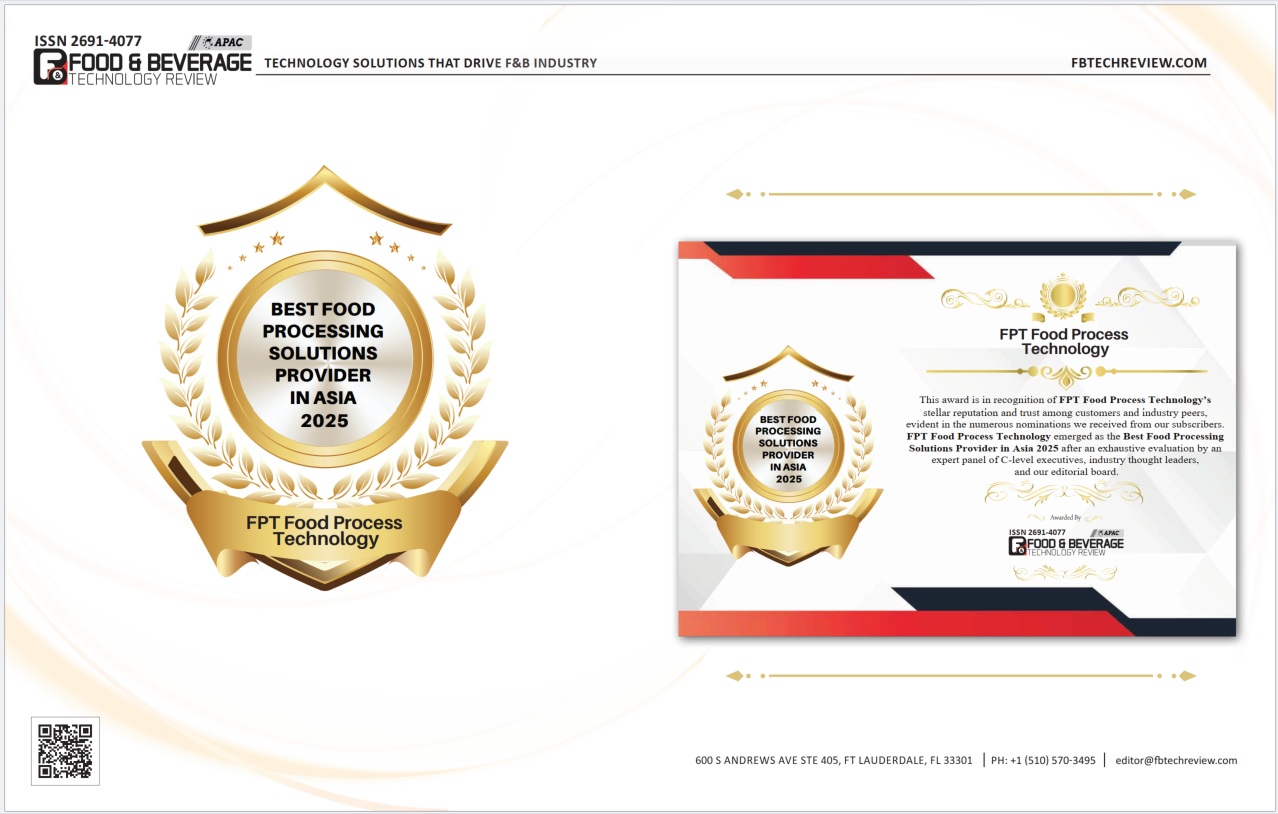The height and width of the screenshot is (814, 1278).
Task: Click the certificate heading FPT Food Process Technology
Action: pos(1064,342)
